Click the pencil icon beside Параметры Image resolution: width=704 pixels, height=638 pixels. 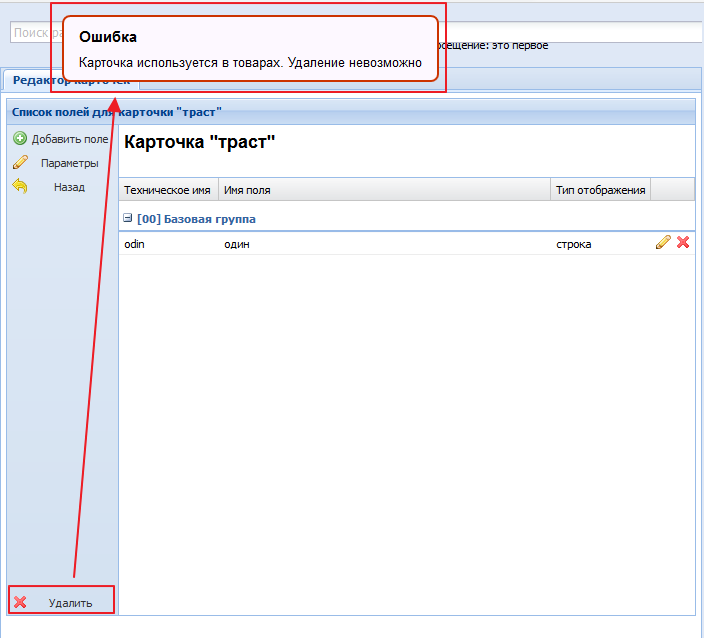coord(19,163)
